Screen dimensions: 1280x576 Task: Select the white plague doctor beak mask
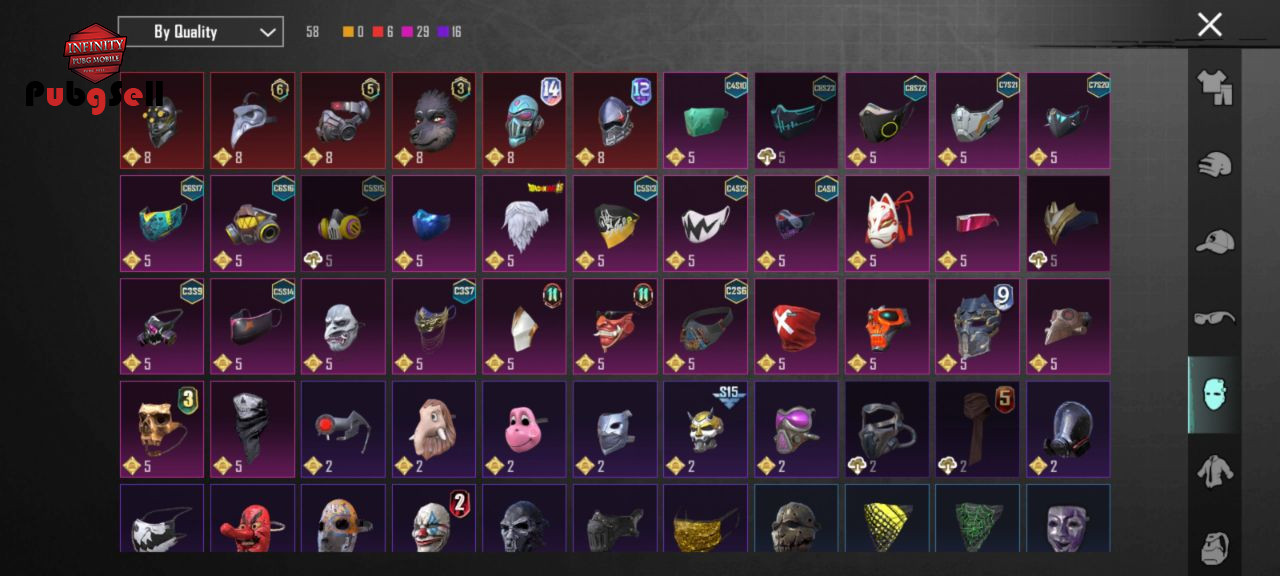click(252, 120)
